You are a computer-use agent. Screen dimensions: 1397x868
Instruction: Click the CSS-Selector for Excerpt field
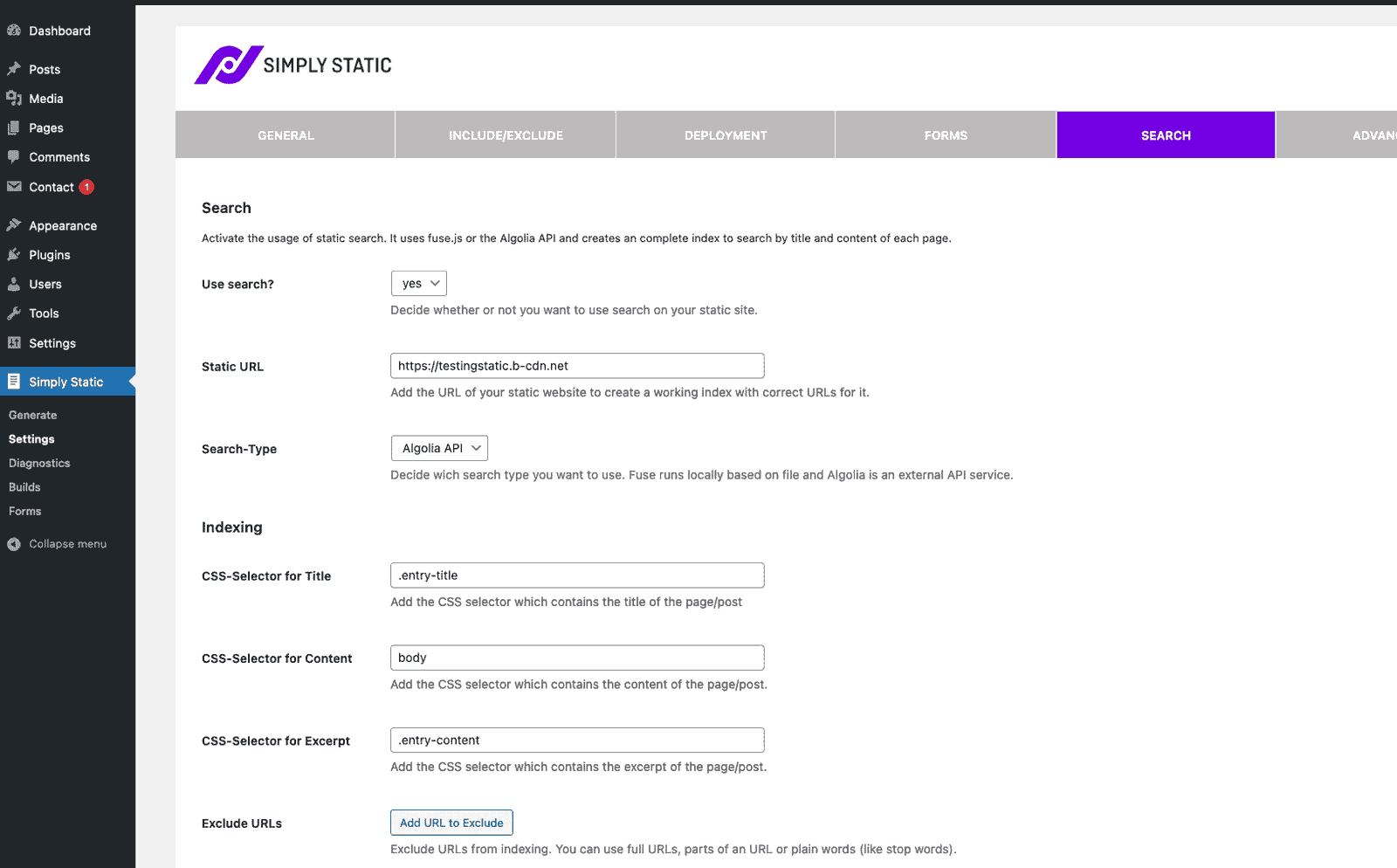click(x=577, y=741)
